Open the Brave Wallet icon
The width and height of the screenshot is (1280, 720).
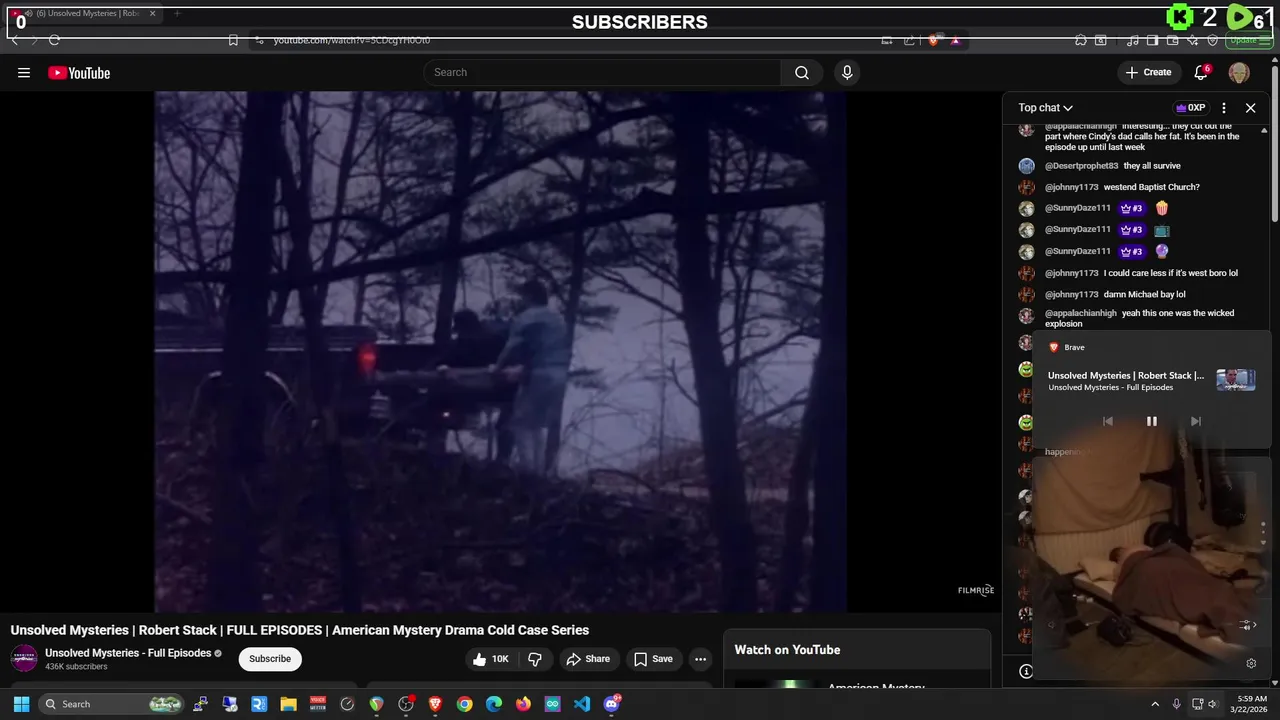point(1172,40)
